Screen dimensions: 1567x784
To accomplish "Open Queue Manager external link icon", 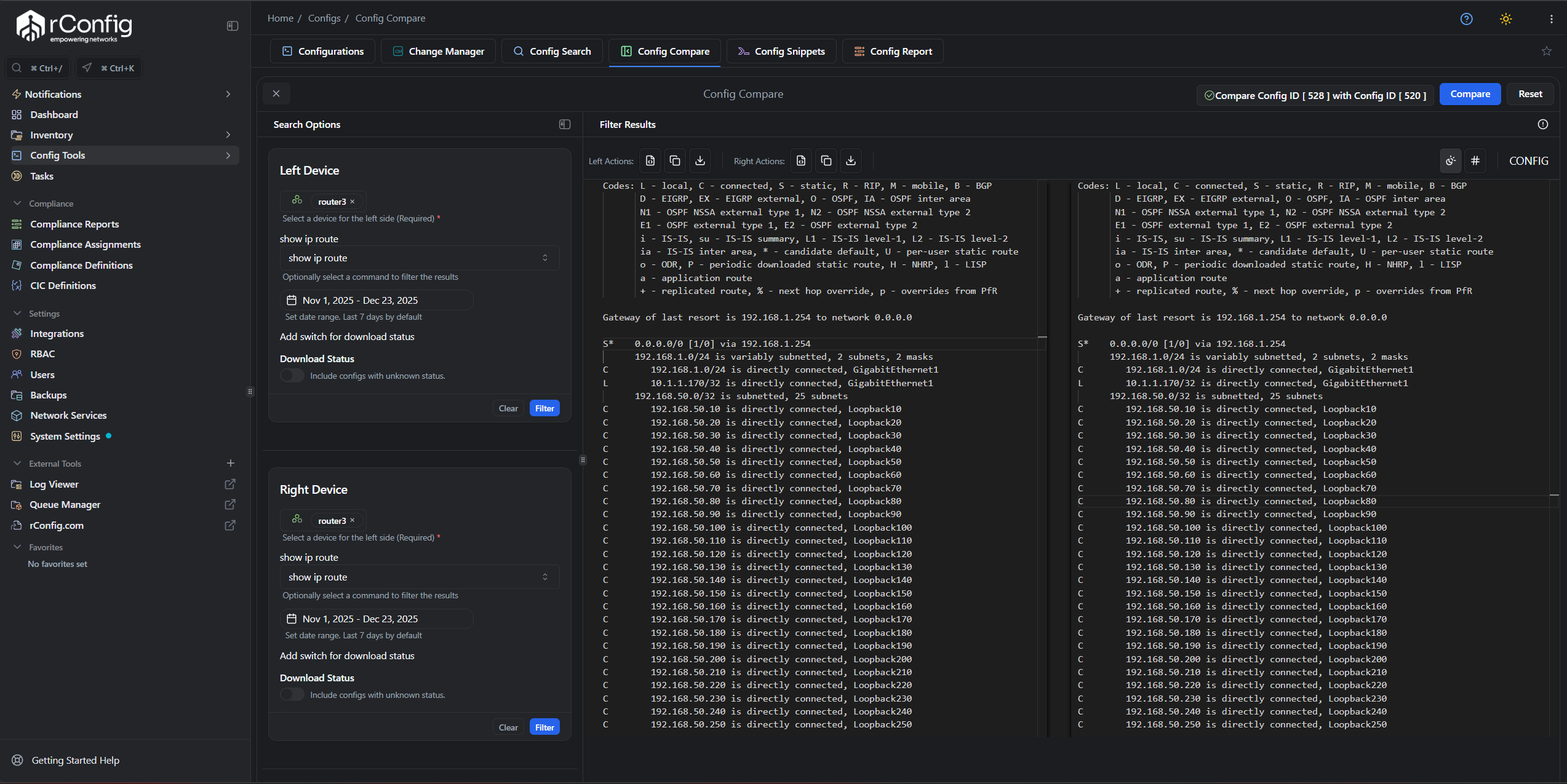I will point(229,504).
